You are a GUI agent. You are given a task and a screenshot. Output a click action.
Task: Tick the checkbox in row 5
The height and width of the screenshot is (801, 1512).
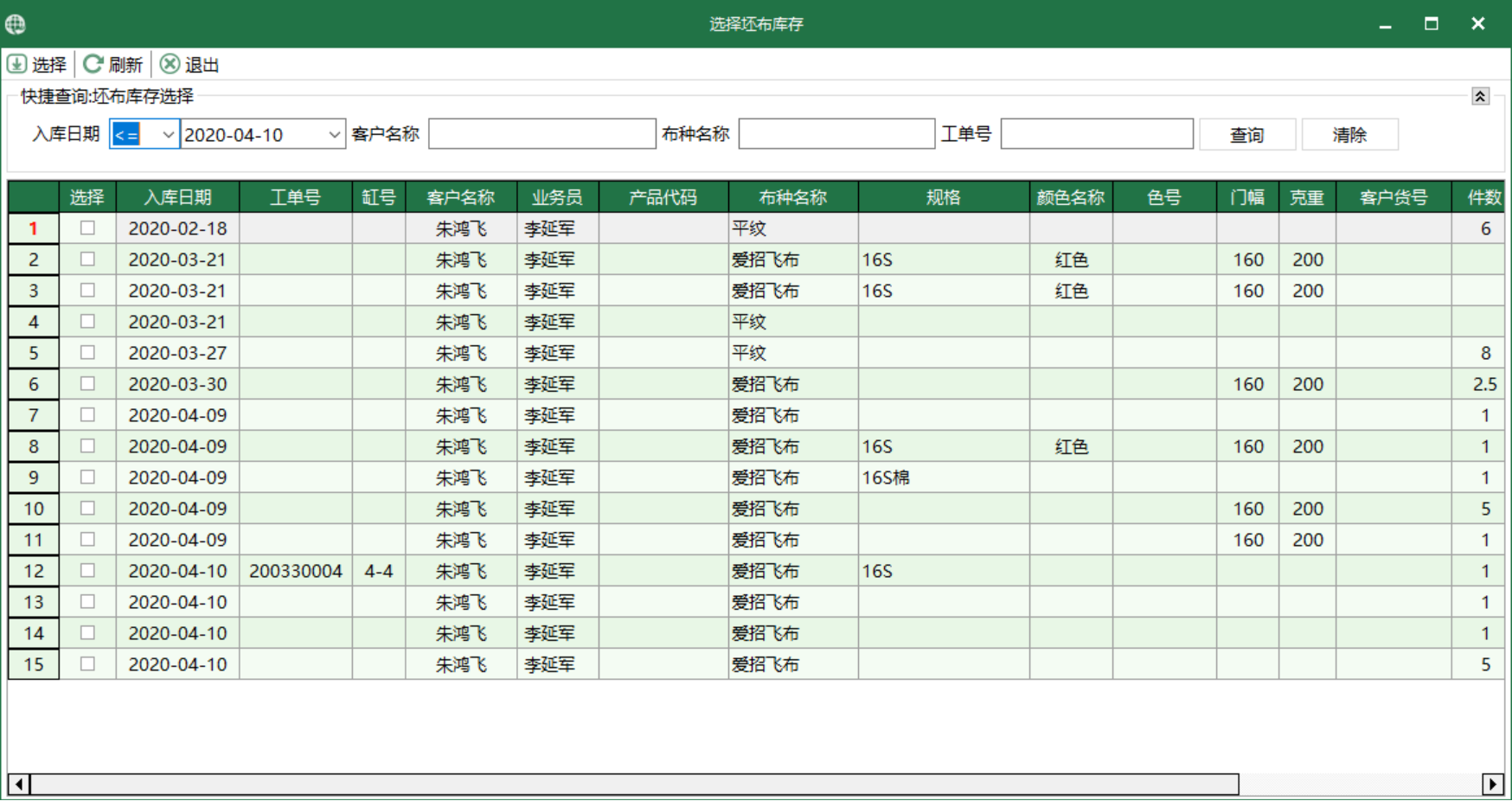pyautogui.click(x=87, y=353)
